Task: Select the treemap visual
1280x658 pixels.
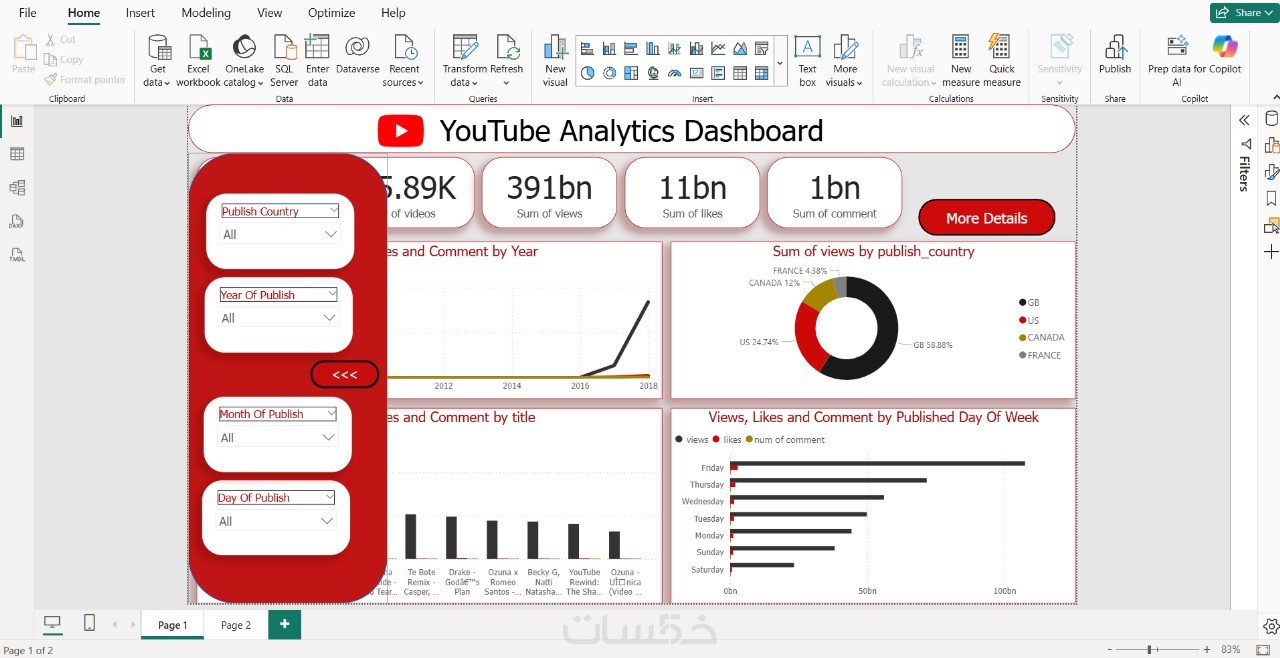Action: (x=631, y=73)
